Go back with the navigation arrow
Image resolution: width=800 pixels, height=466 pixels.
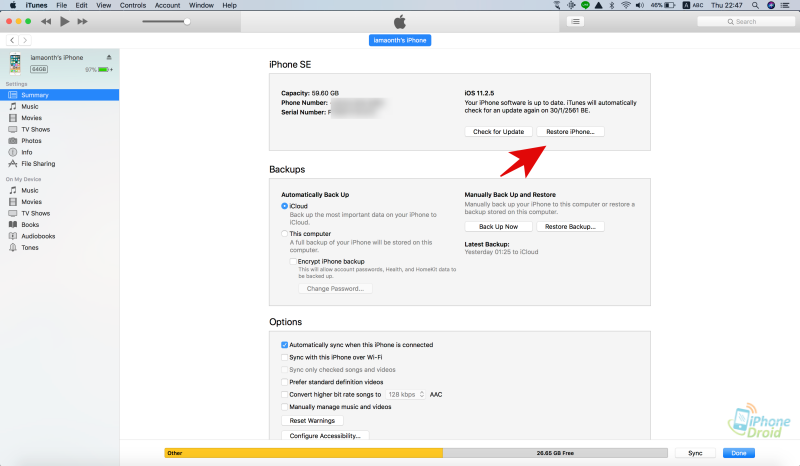[12, 40]
